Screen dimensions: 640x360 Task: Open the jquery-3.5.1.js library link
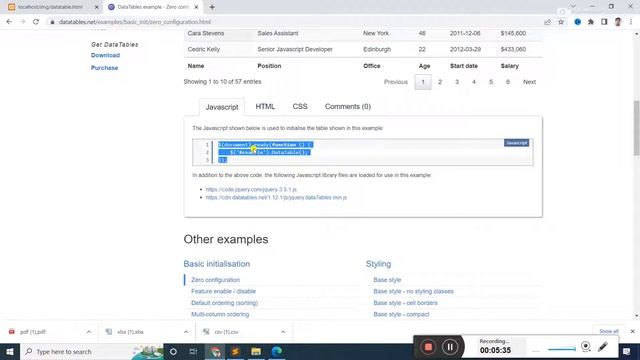(x=251, y=189)
